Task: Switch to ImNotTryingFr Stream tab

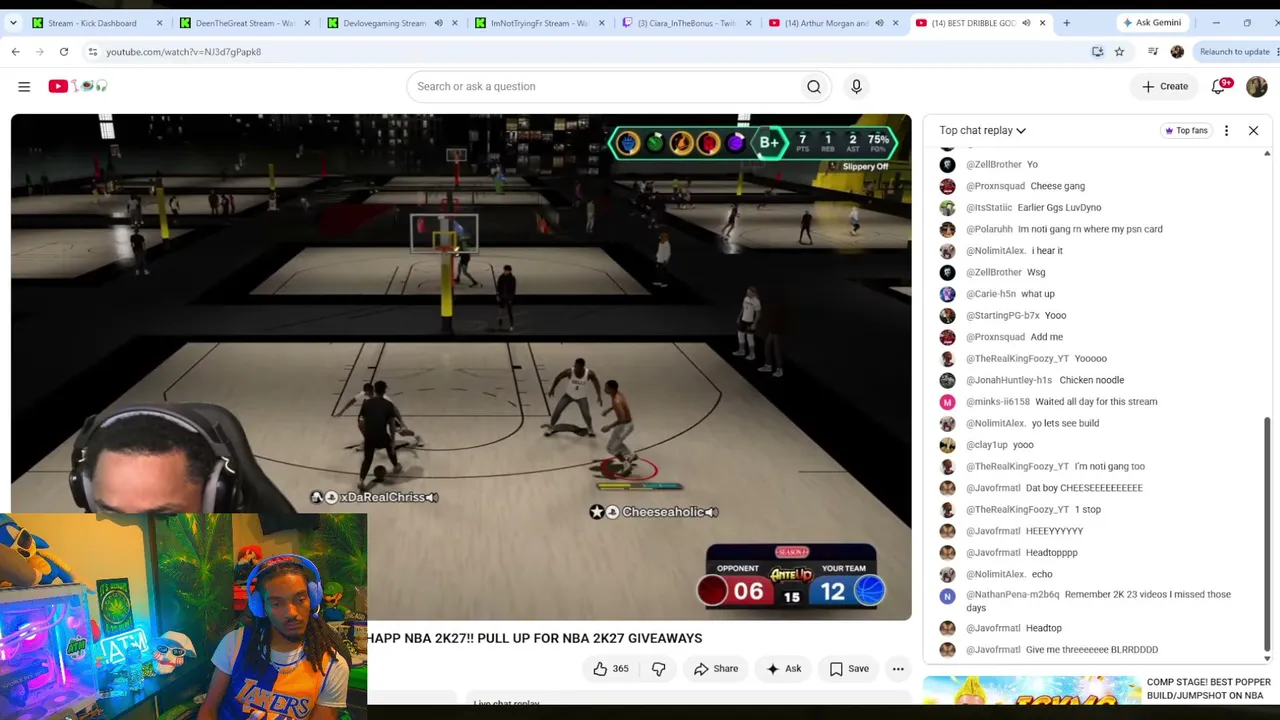Action: [537, 23]
